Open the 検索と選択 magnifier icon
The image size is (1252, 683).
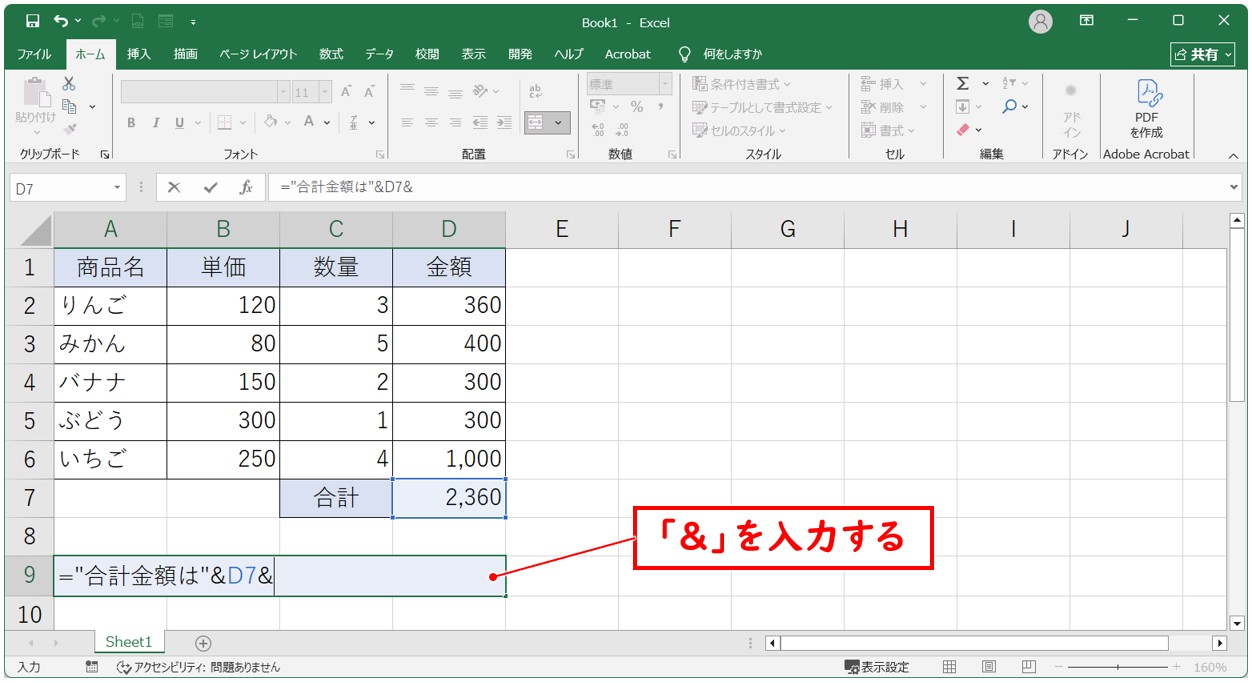[1010, 106]
